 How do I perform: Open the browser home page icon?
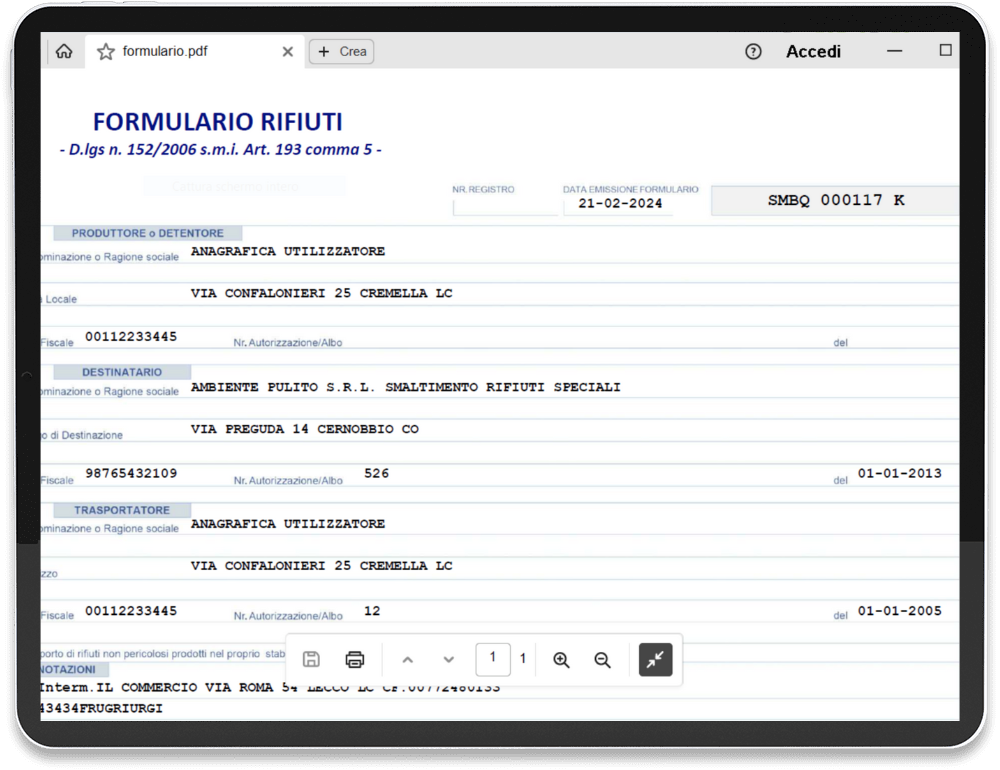coord(63,51)
